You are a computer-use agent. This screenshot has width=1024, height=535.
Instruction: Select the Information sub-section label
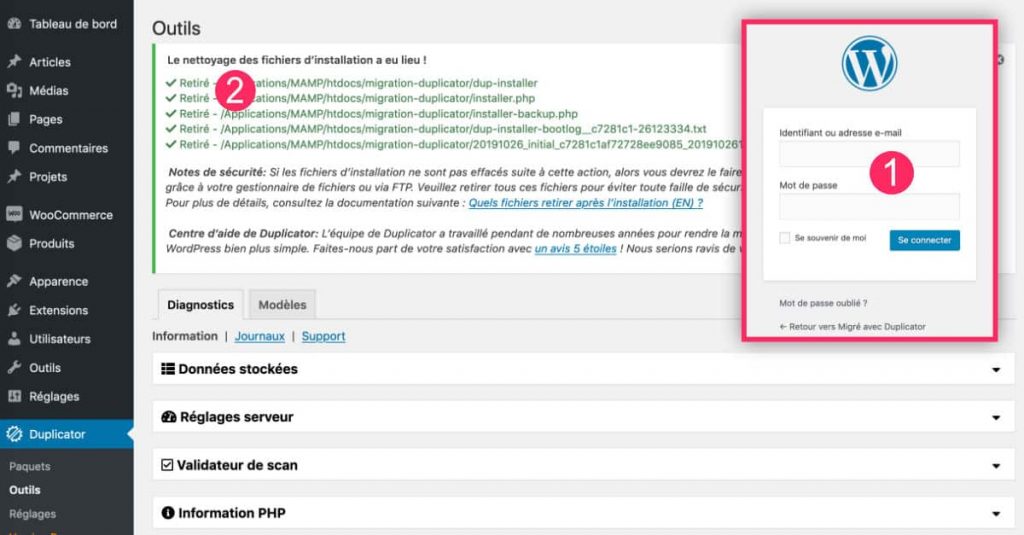click(x=185, y=336)
